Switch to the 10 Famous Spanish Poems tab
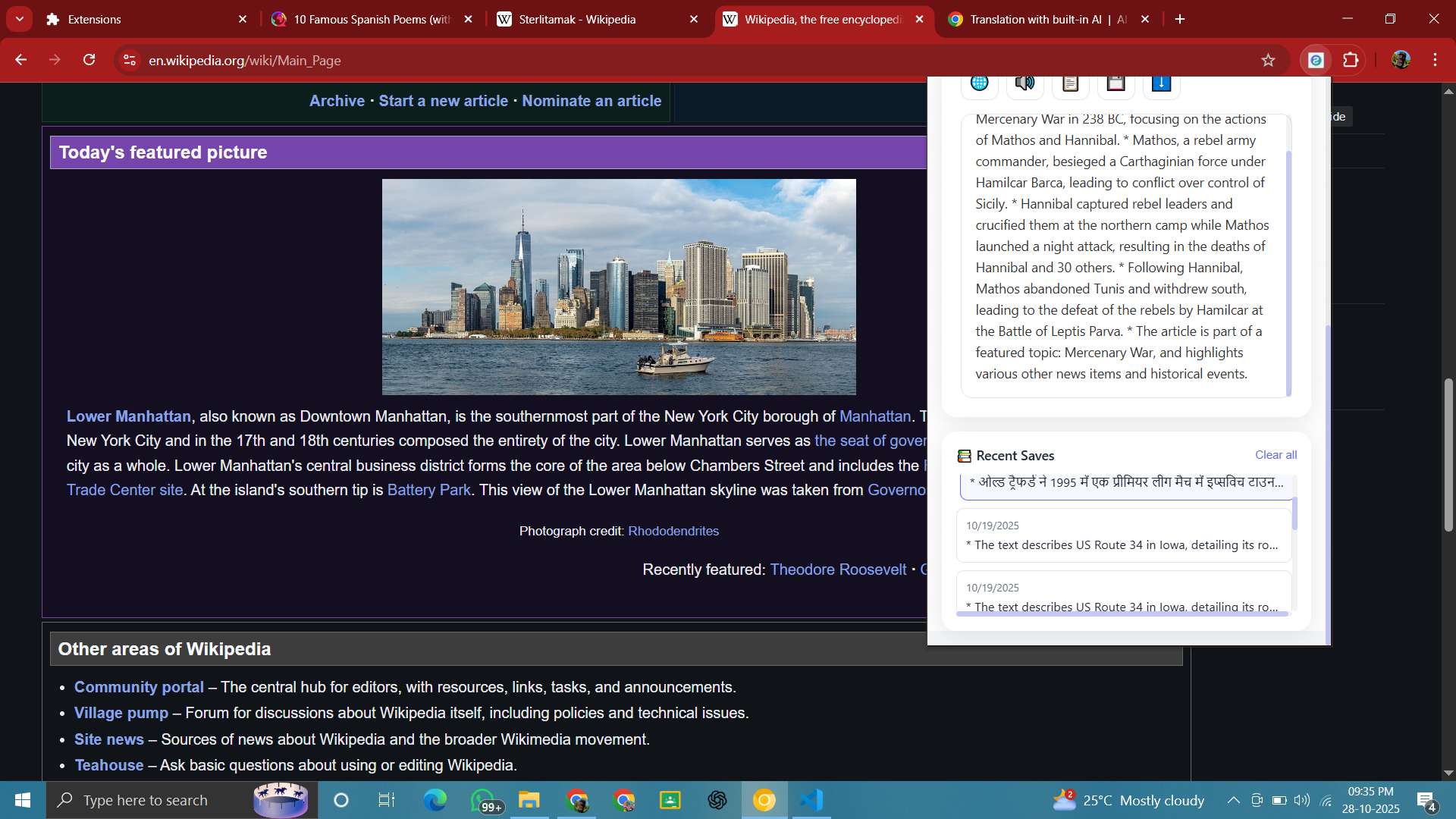Viewport: 1456px width, 819px height. tap(372, 19)
